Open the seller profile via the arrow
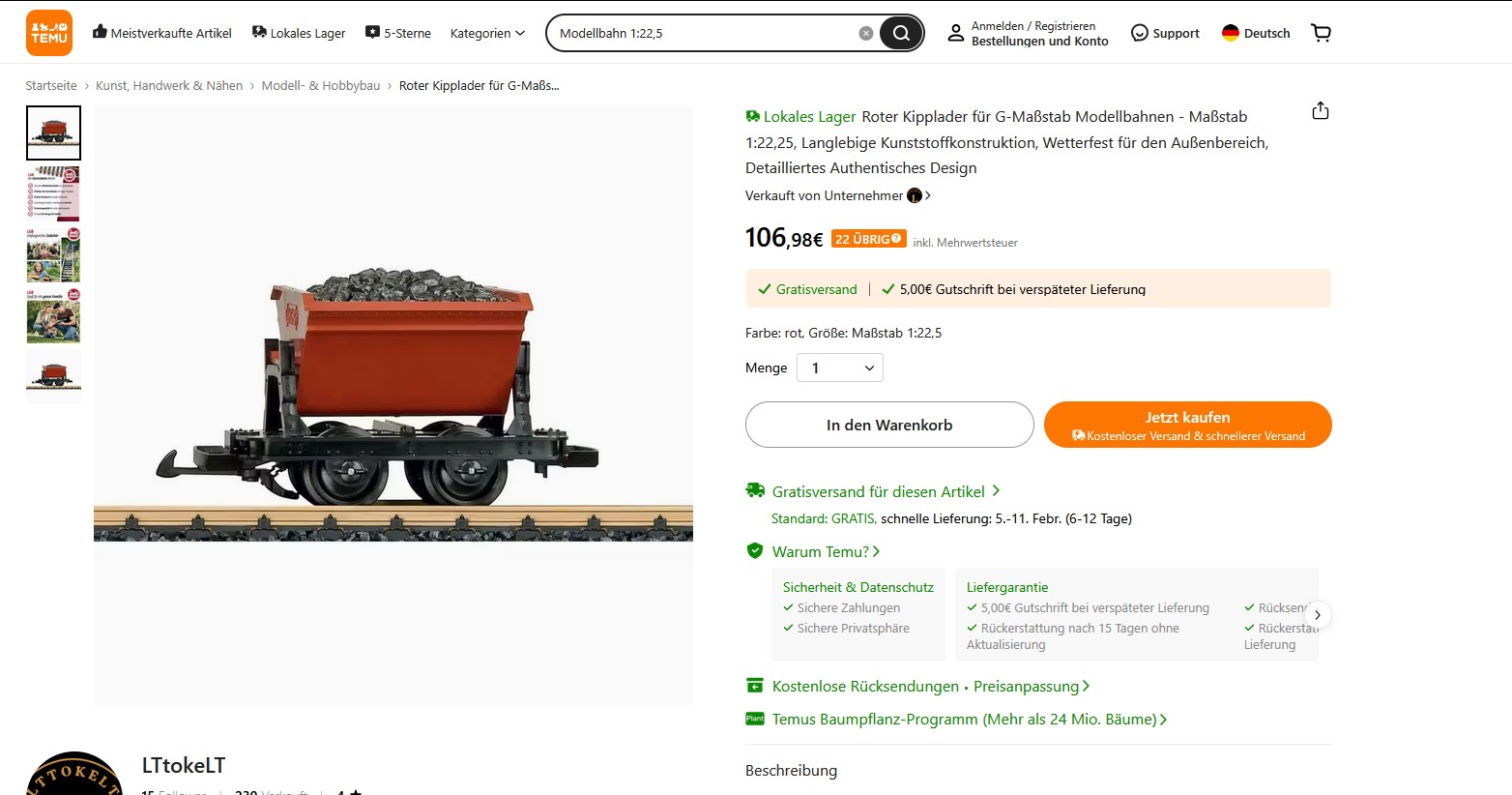Viewport: 1512px width, 795px height. pos(927,195)
